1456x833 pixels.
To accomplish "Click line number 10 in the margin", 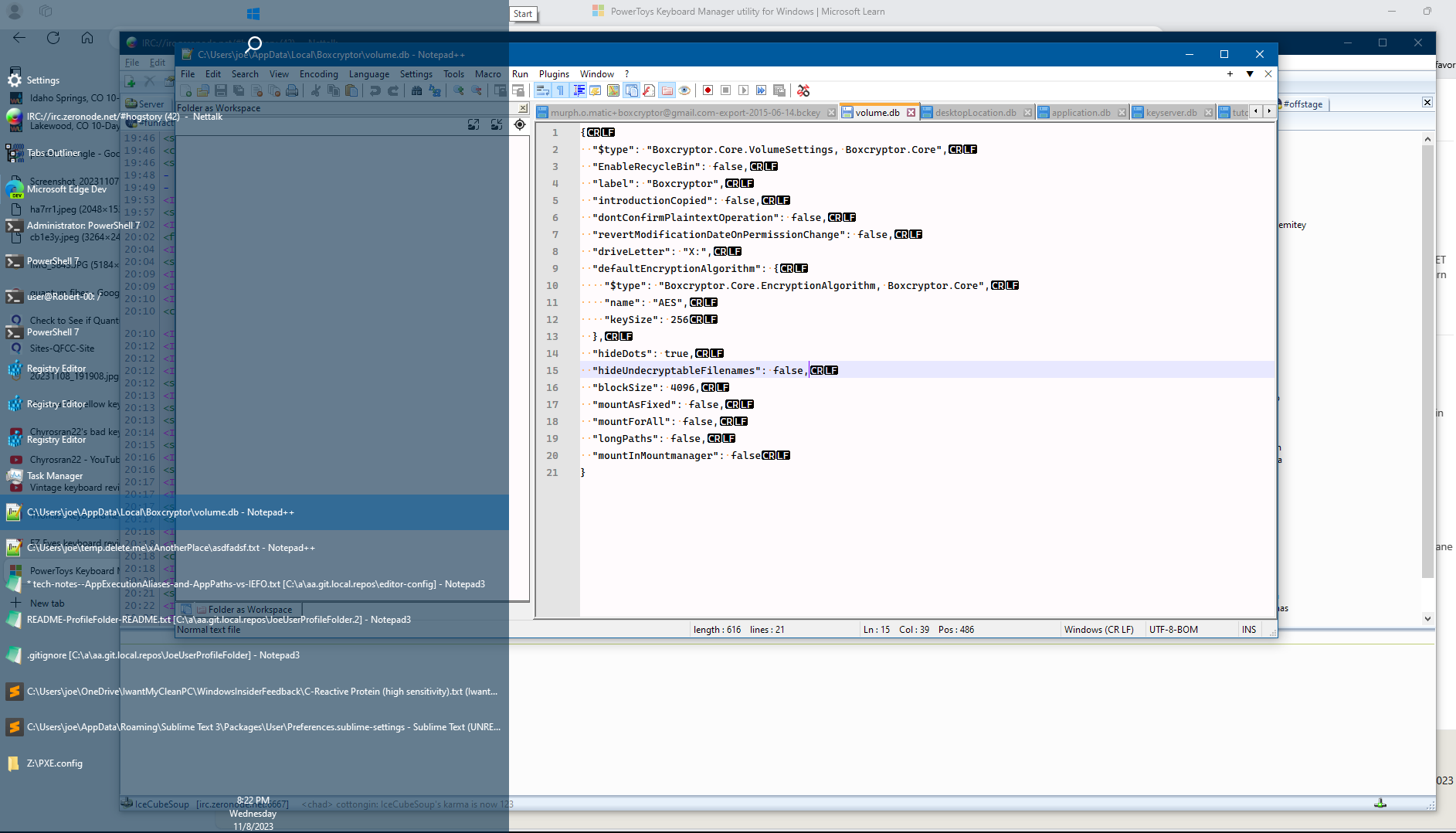I will tap(552, 286).
